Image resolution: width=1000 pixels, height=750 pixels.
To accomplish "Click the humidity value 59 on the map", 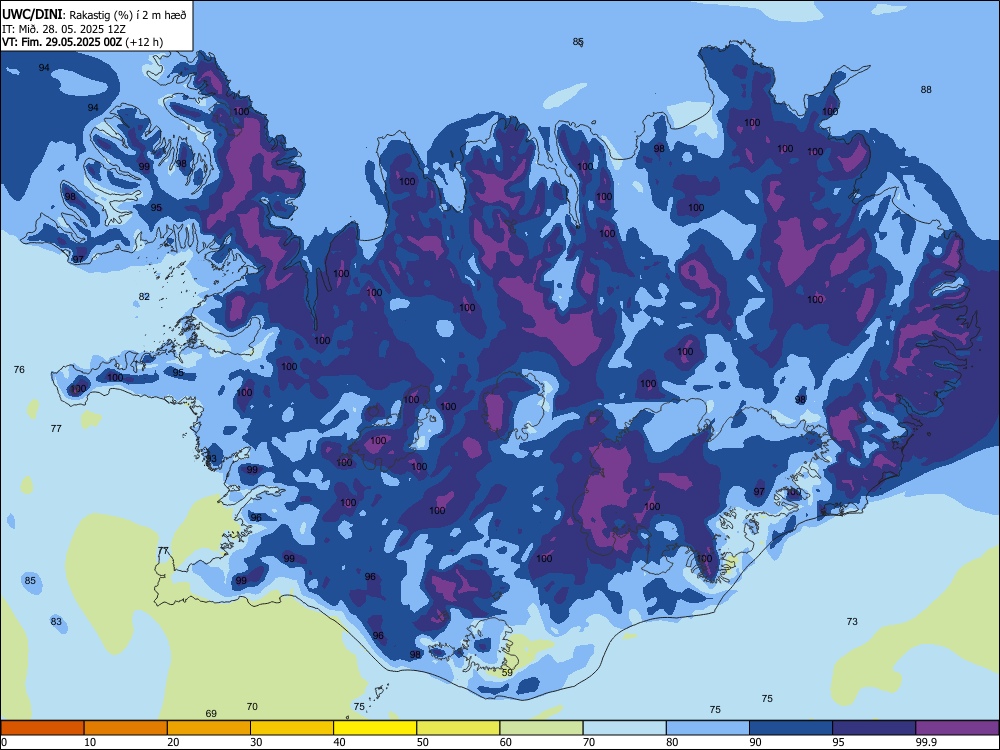I will pyautogui.click(x=507, y=673).
